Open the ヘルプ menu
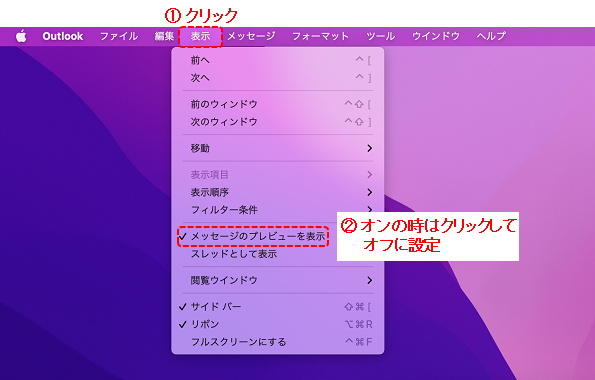The height and width of the screenshot is (380, 595). tap(491, 36)
